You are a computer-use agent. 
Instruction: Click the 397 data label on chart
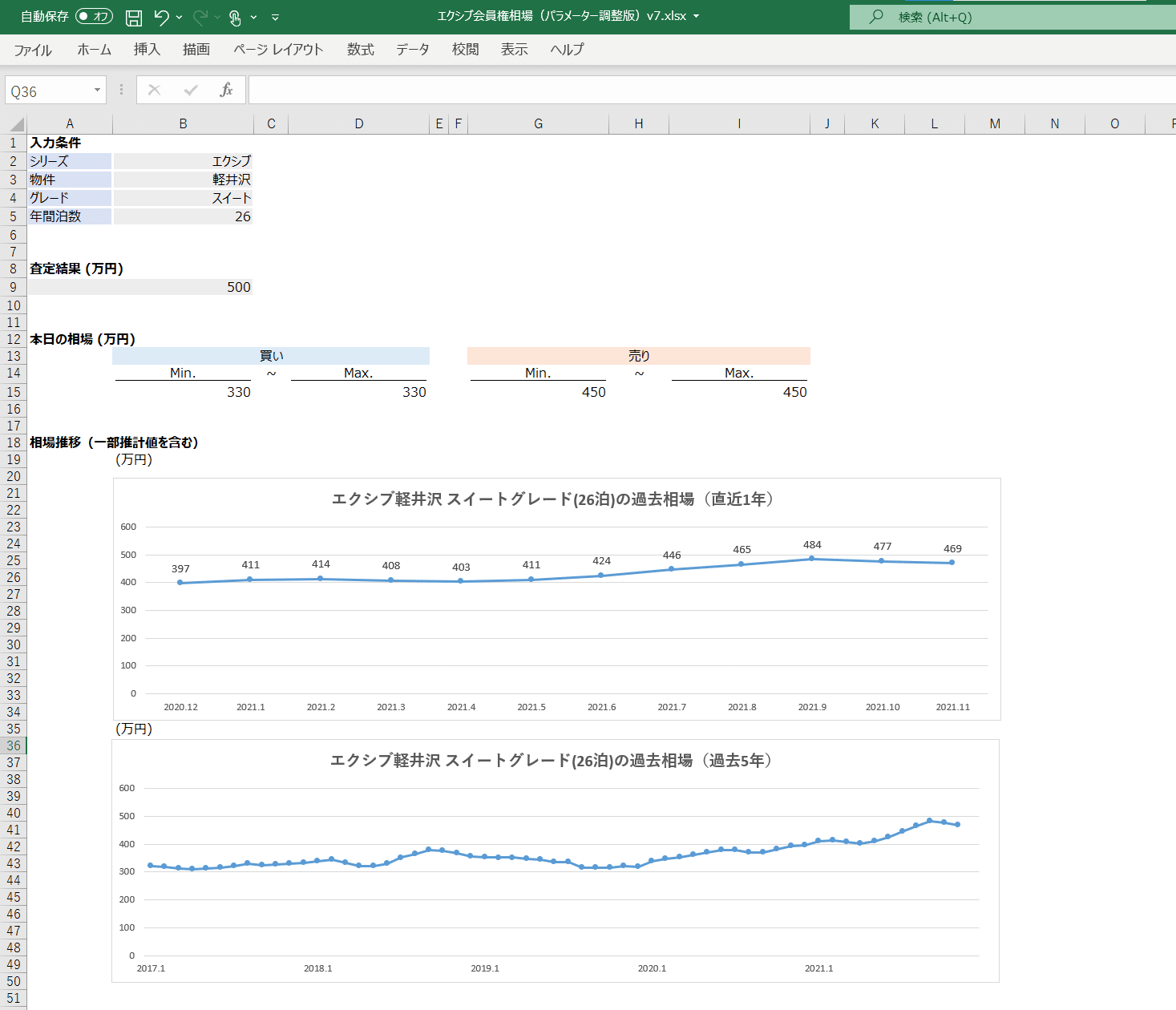click(x=180, y=569)
